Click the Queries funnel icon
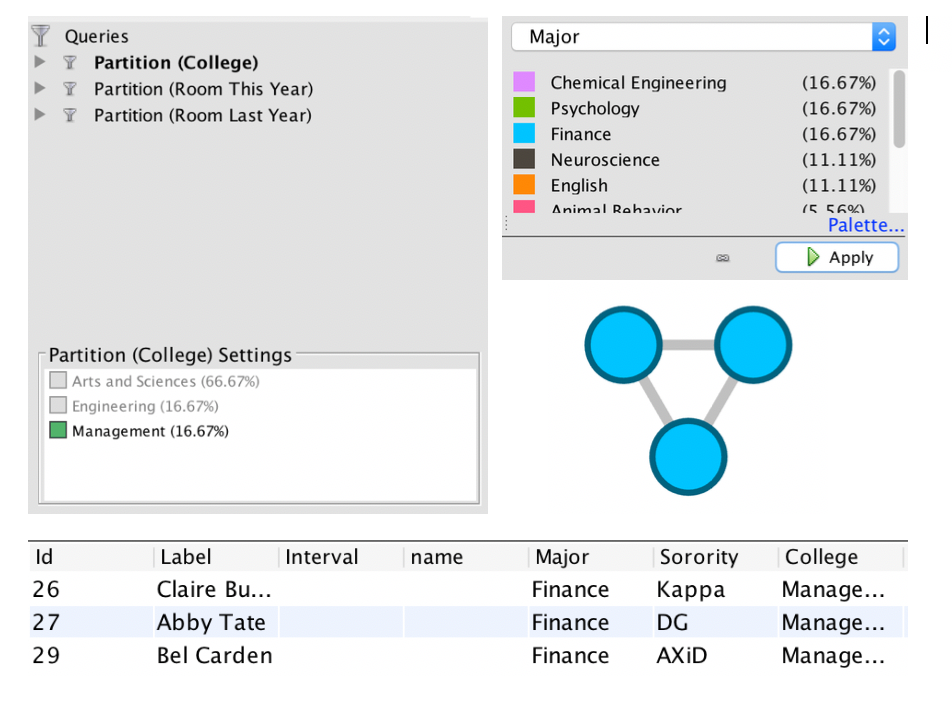The width and height of the screenshot is (952, 706). coord(40,36)
